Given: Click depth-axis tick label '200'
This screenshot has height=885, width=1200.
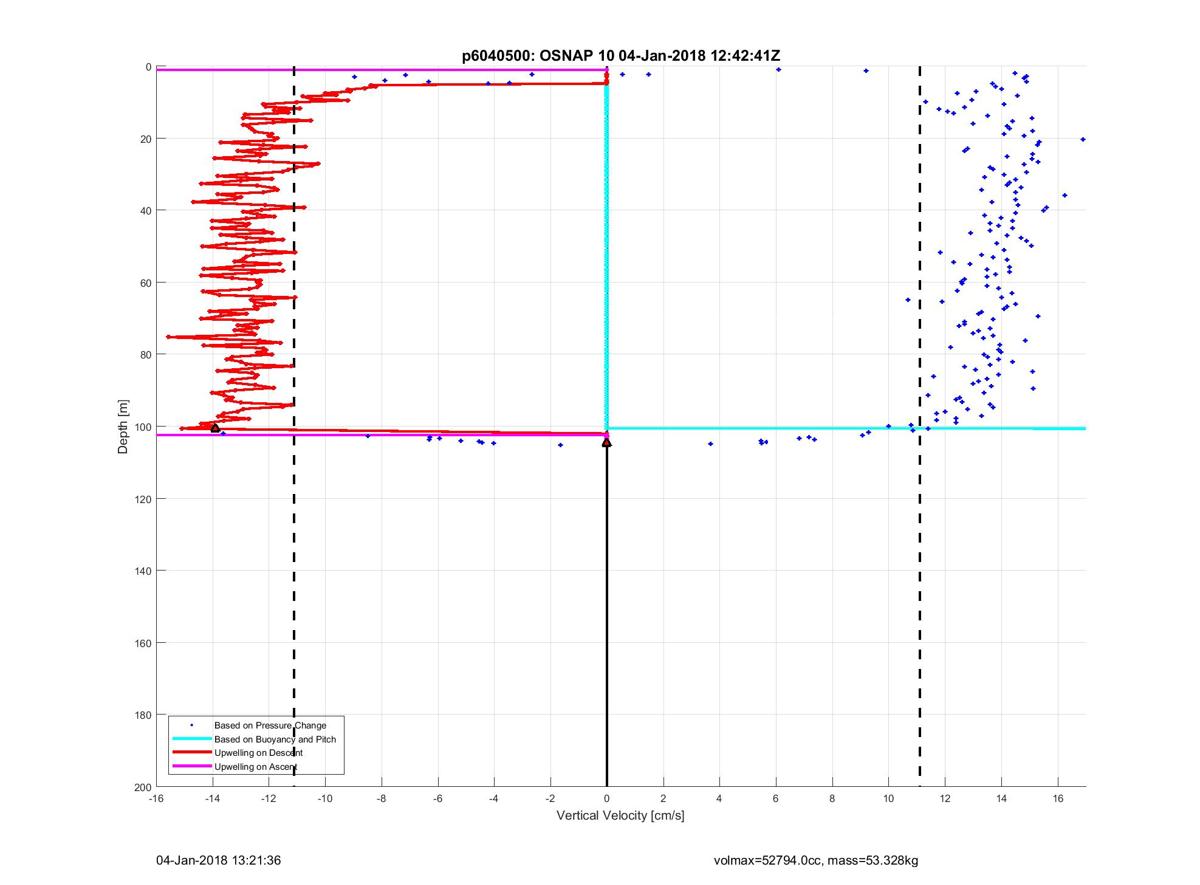Looking at the screenshot, I should point(142,787).
